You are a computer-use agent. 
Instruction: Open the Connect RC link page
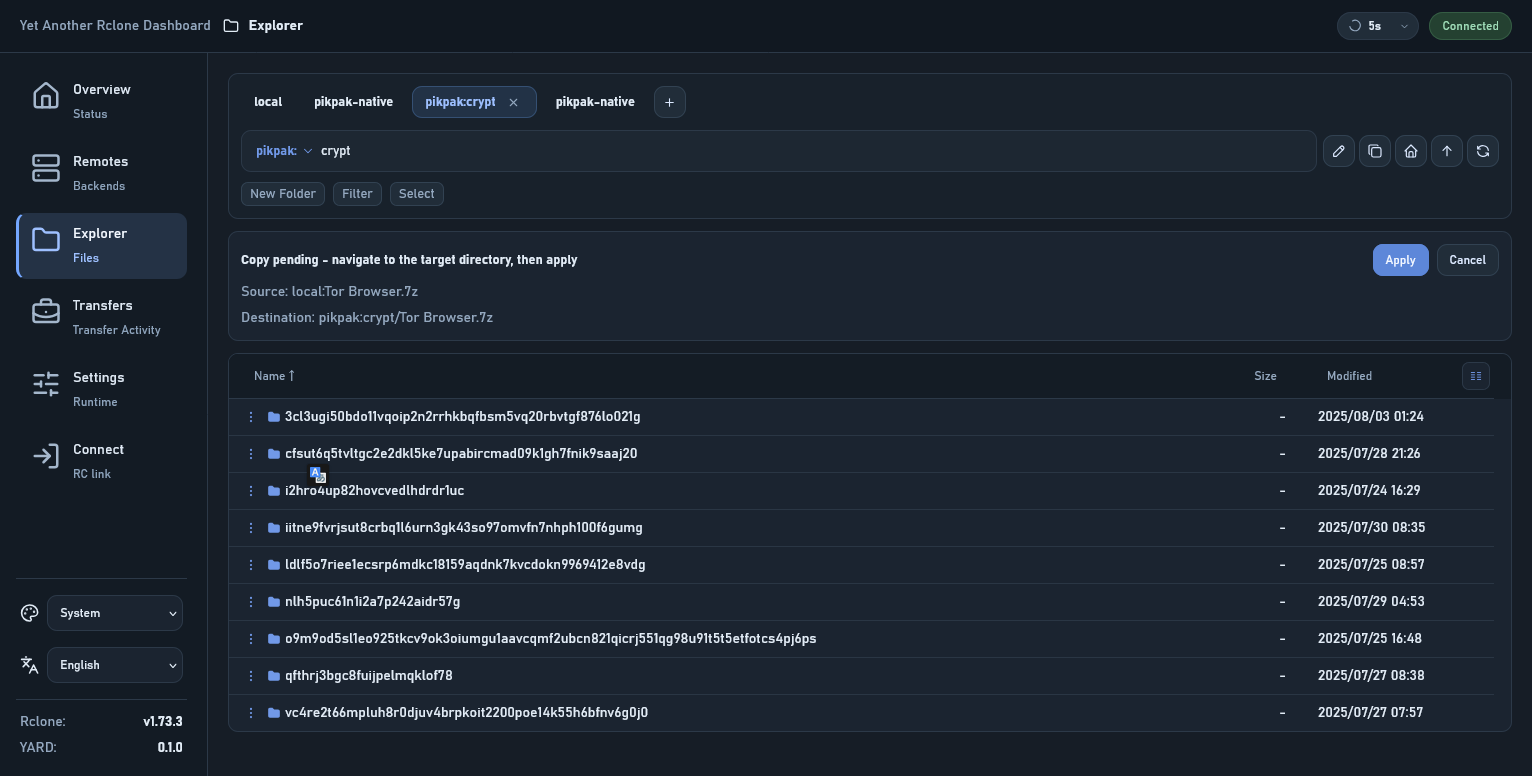click(98, 460)
